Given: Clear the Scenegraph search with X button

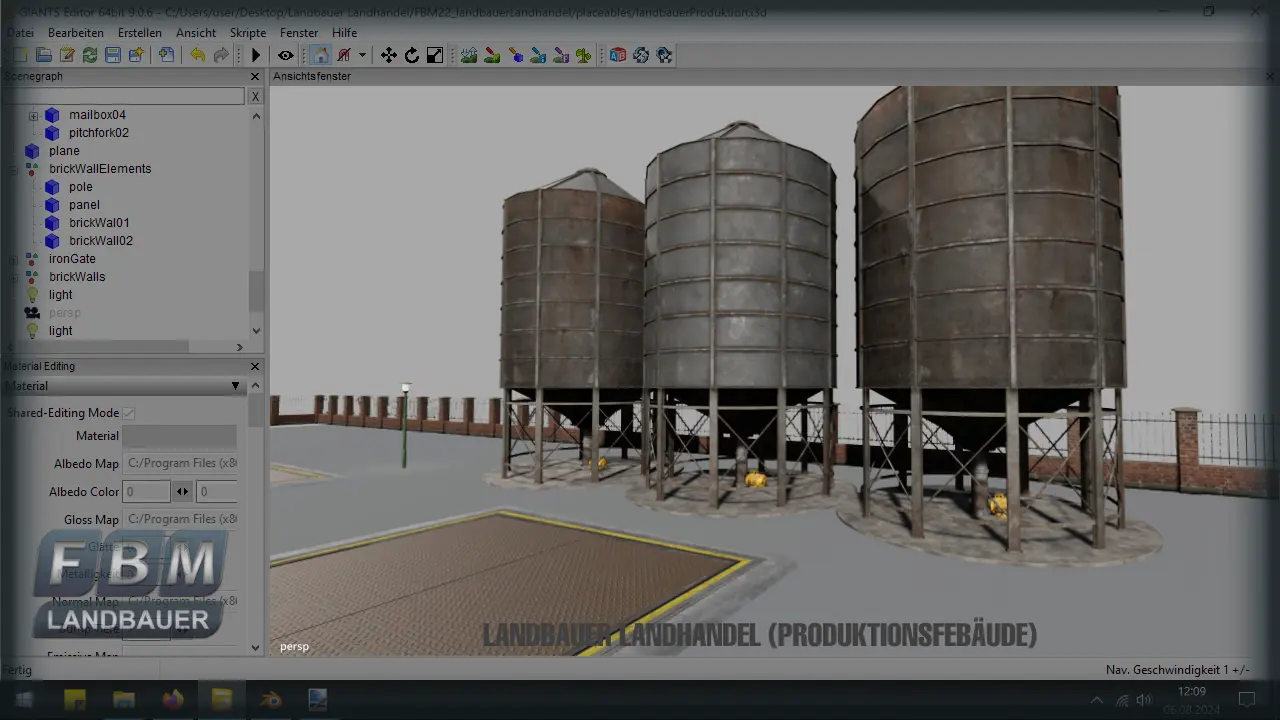Looking at the screenshot, I should click(256, 96).
